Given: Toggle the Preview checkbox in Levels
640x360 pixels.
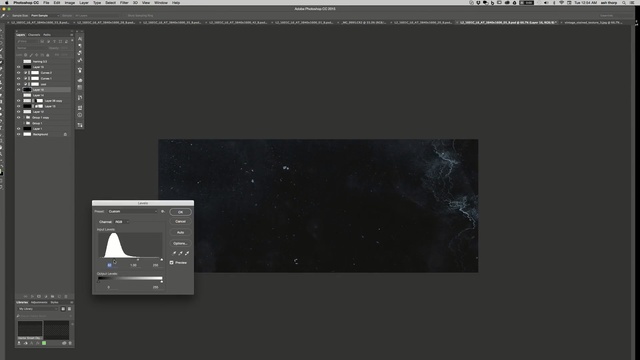Looking at the screenshot, I should (x=171, y=262).
